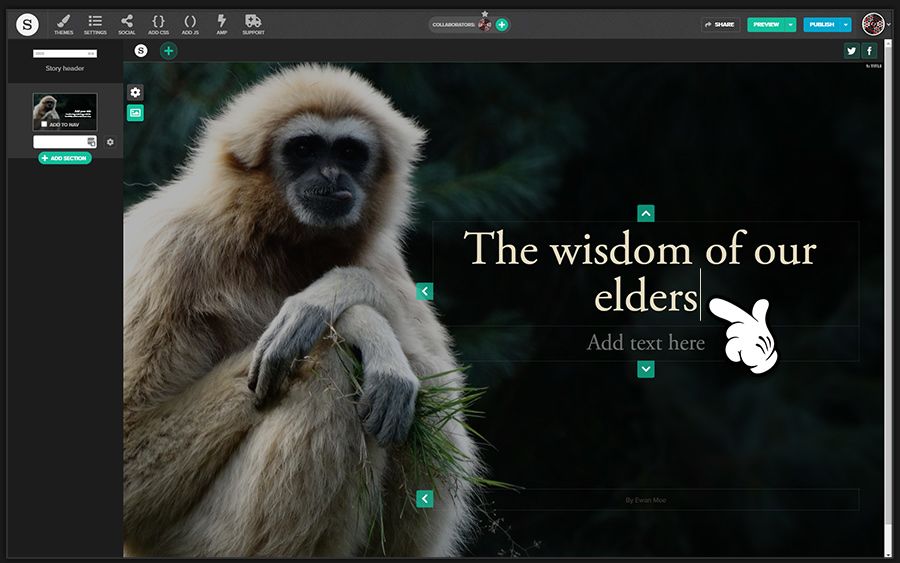Open the Add CSS braces tool
Image resolution: width=900 pixels, height=563 pixels.
(158, 25)
